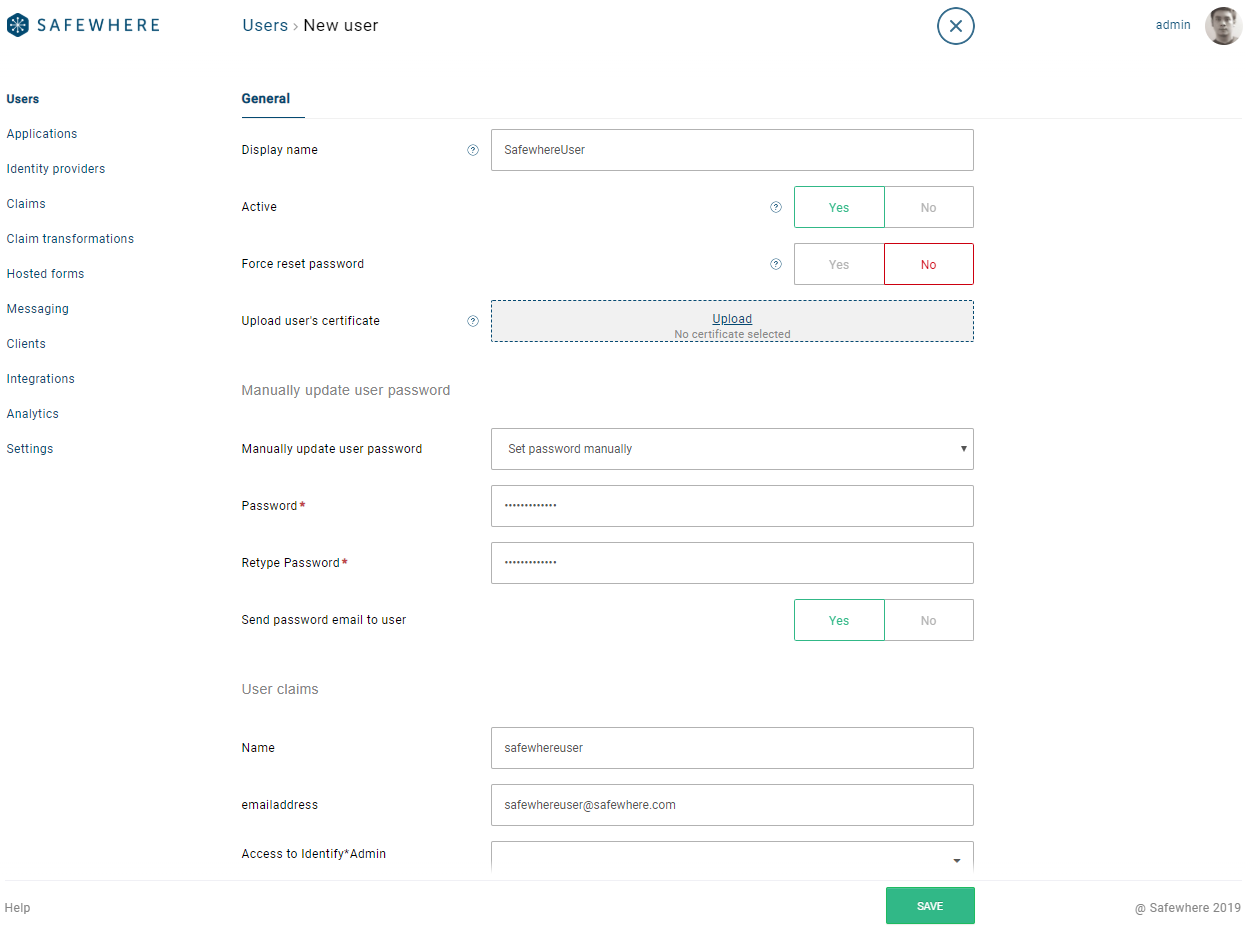Screen dimensions: 1246x930
Task: Expand the Access to Identify*Admin dropdown
Action: [956, 858]
